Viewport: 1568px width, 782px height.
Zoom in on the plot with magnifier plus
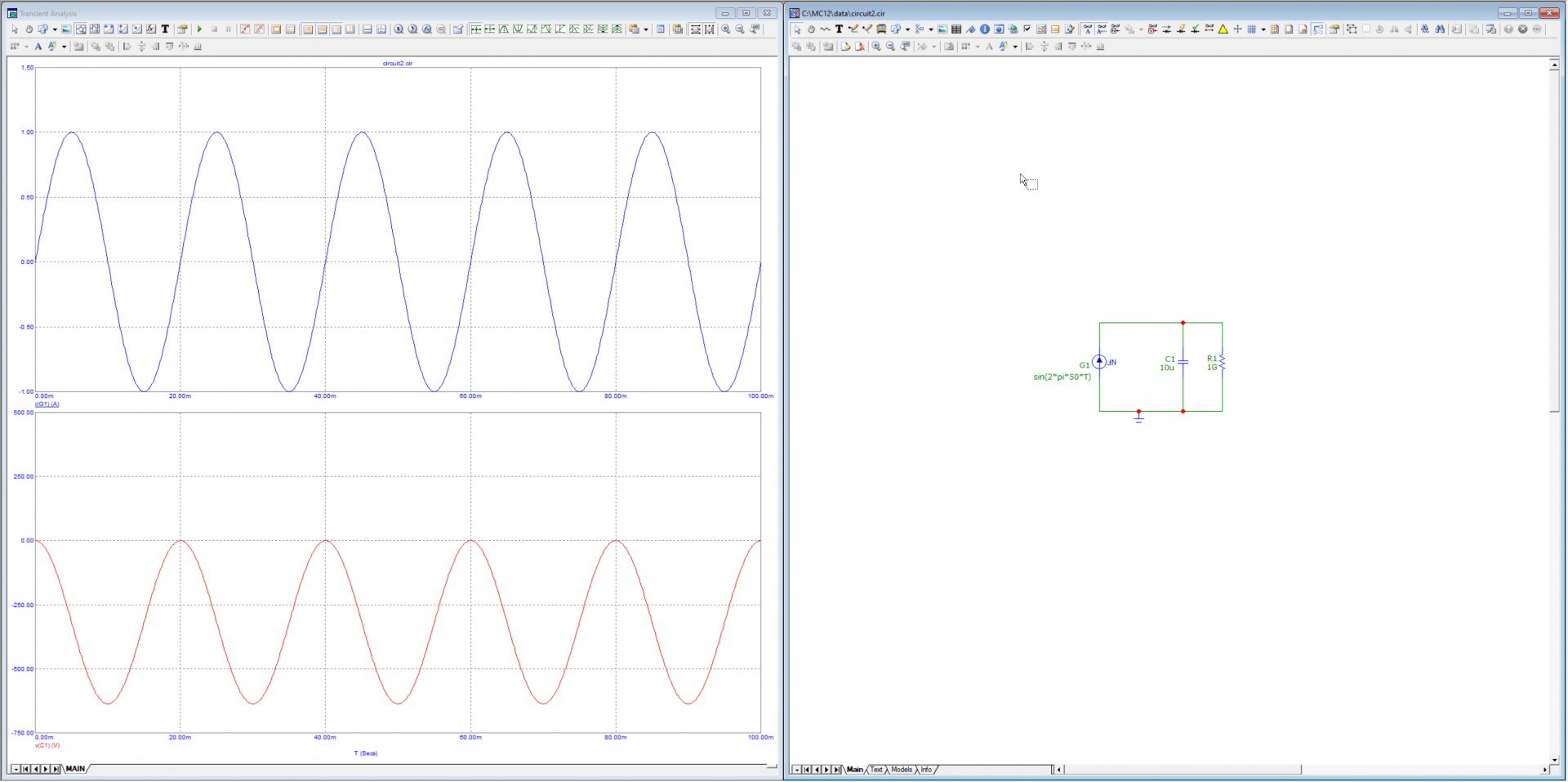point(725,29)
